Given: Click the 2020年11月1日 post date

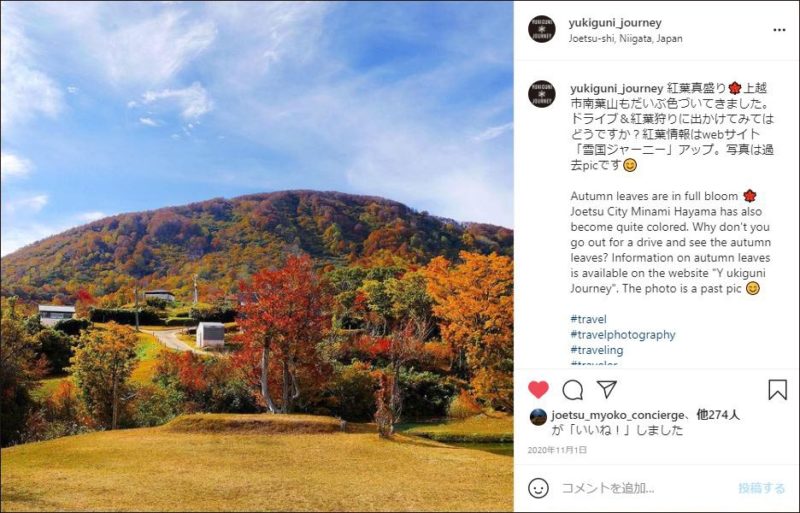Looking at the screenshot, I should [x=557, y=450].
